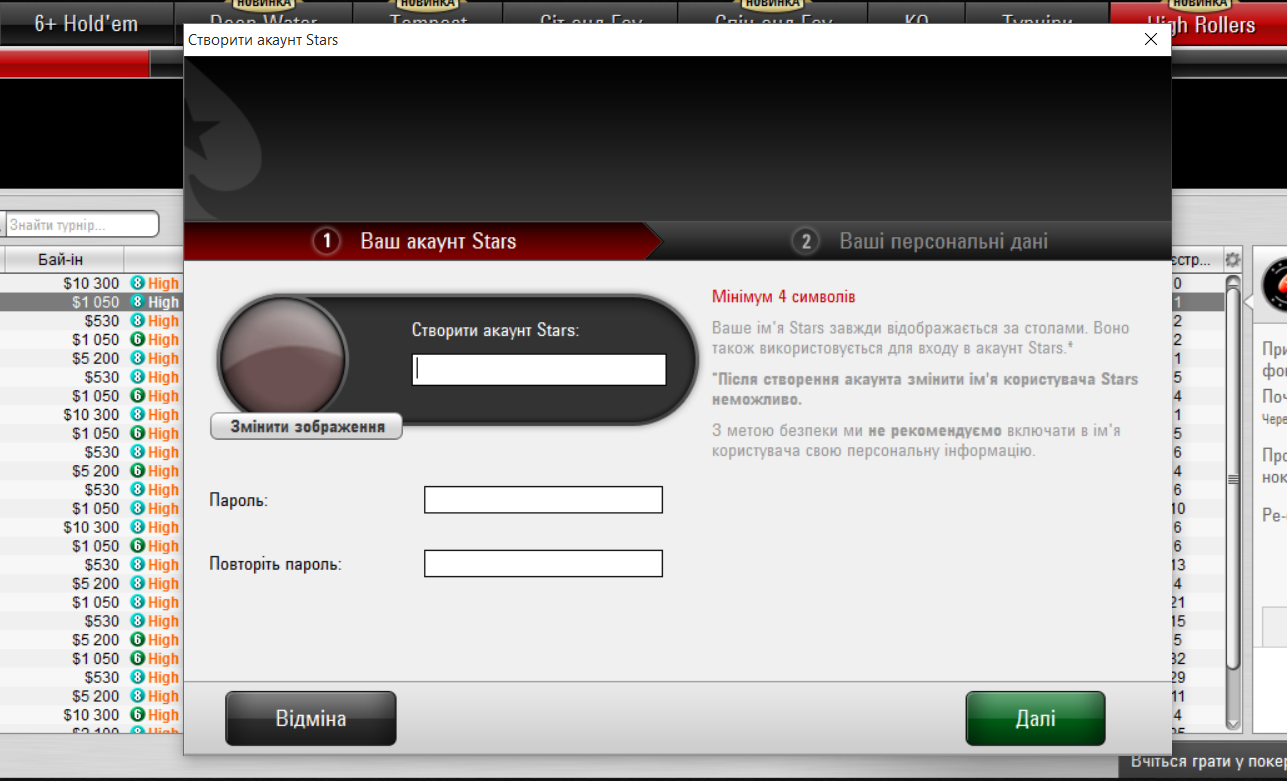The image size is (1287, 781).
Task: Open the 6+ Hold'em tab in lobby
Action: pos(86,23)
